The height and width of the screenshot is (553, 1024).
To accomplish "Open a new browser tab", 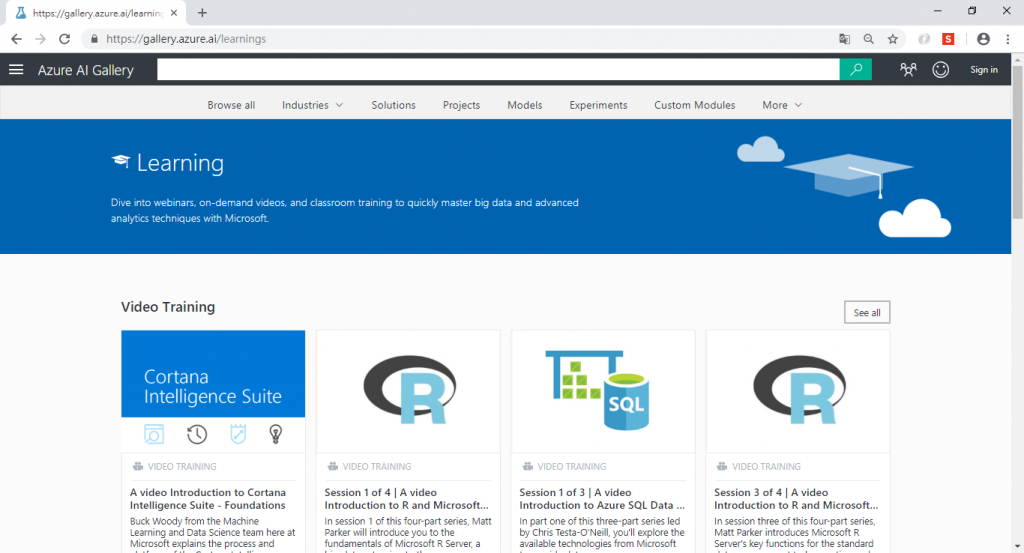I will coord(202,12).
